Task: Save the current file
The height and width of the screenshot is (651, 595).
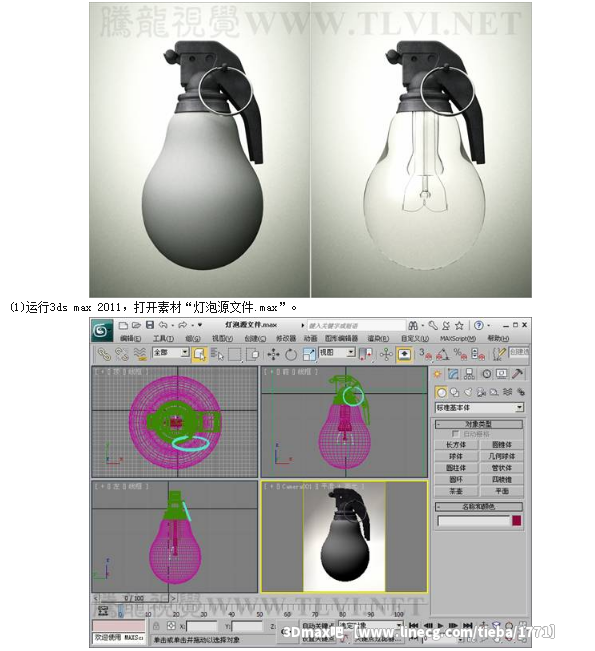Action: pyautogui.click(x=149, y=325)
